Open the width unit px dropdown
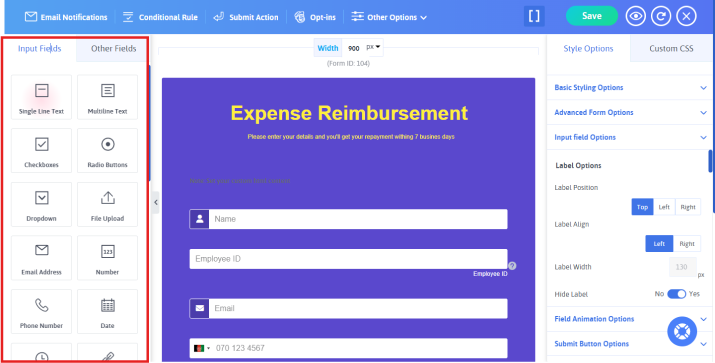This screenshot has width=715, height=363. (x=373, y=47)
